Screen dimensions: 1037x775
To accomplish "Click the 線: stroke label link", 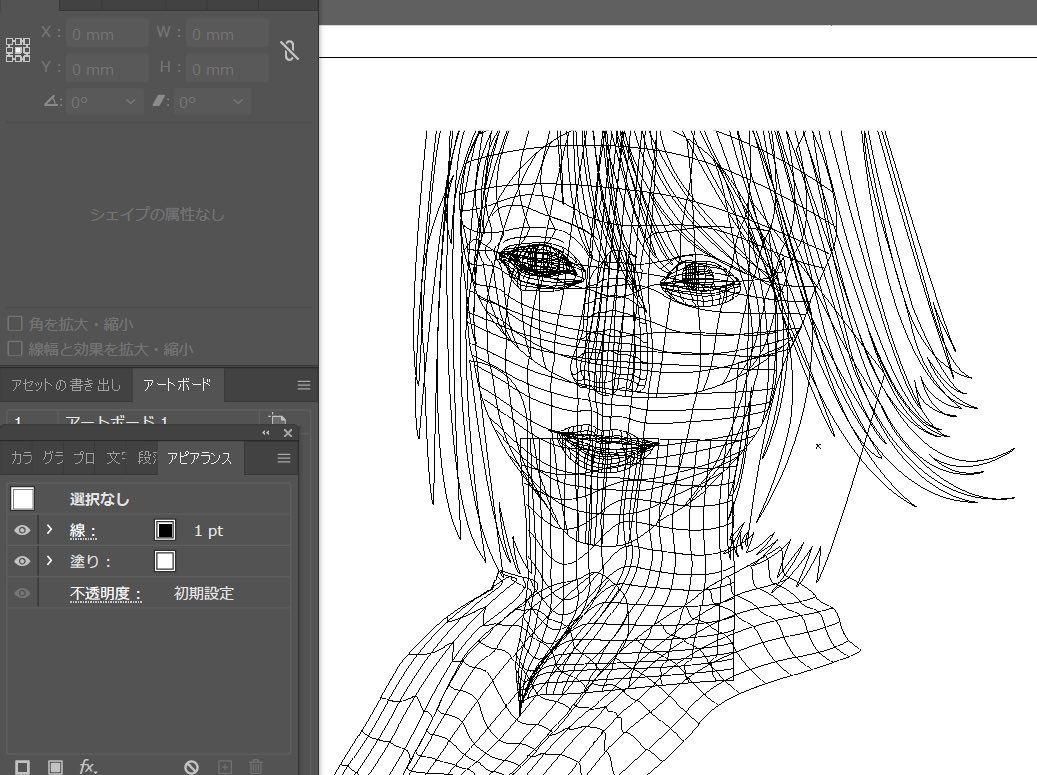I will tap(83, 530).
